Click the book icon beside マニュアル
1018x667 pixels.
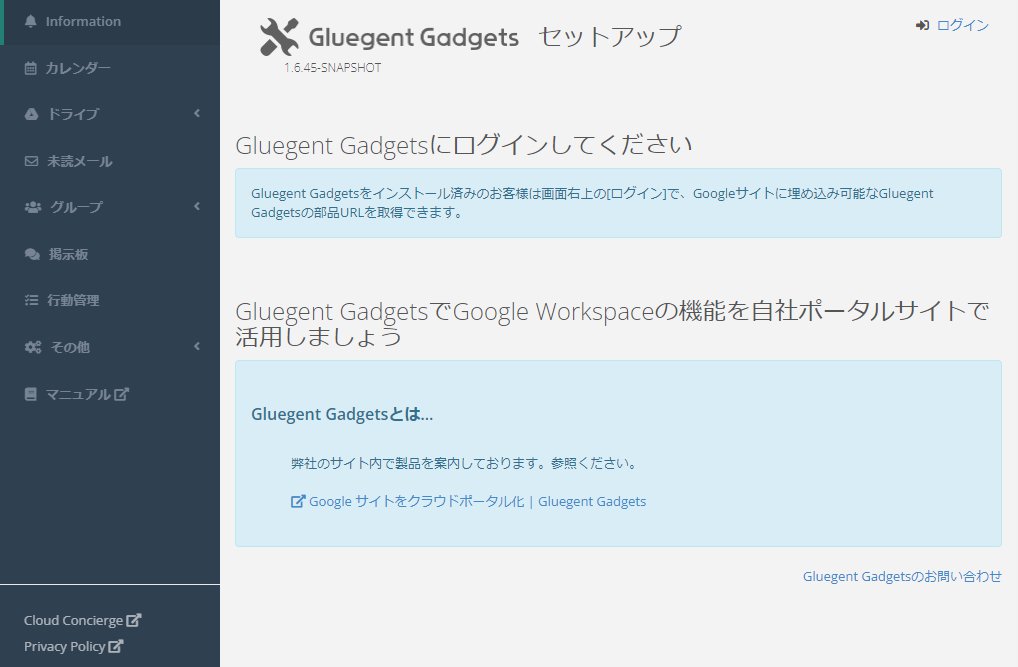coord(31,394)
